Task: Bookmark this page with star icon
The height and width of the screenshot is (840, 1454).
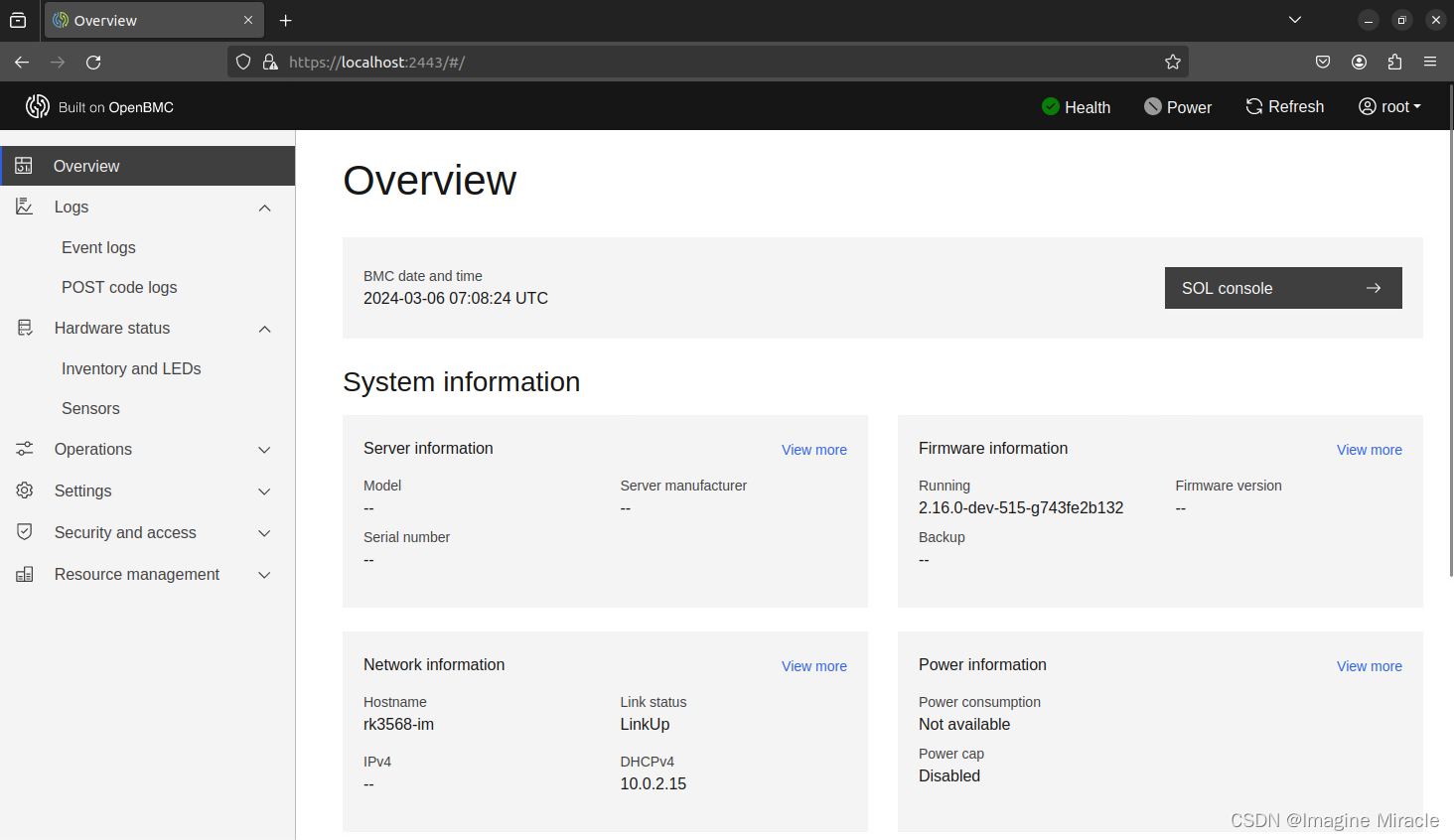Action: tap(1173, 62)
